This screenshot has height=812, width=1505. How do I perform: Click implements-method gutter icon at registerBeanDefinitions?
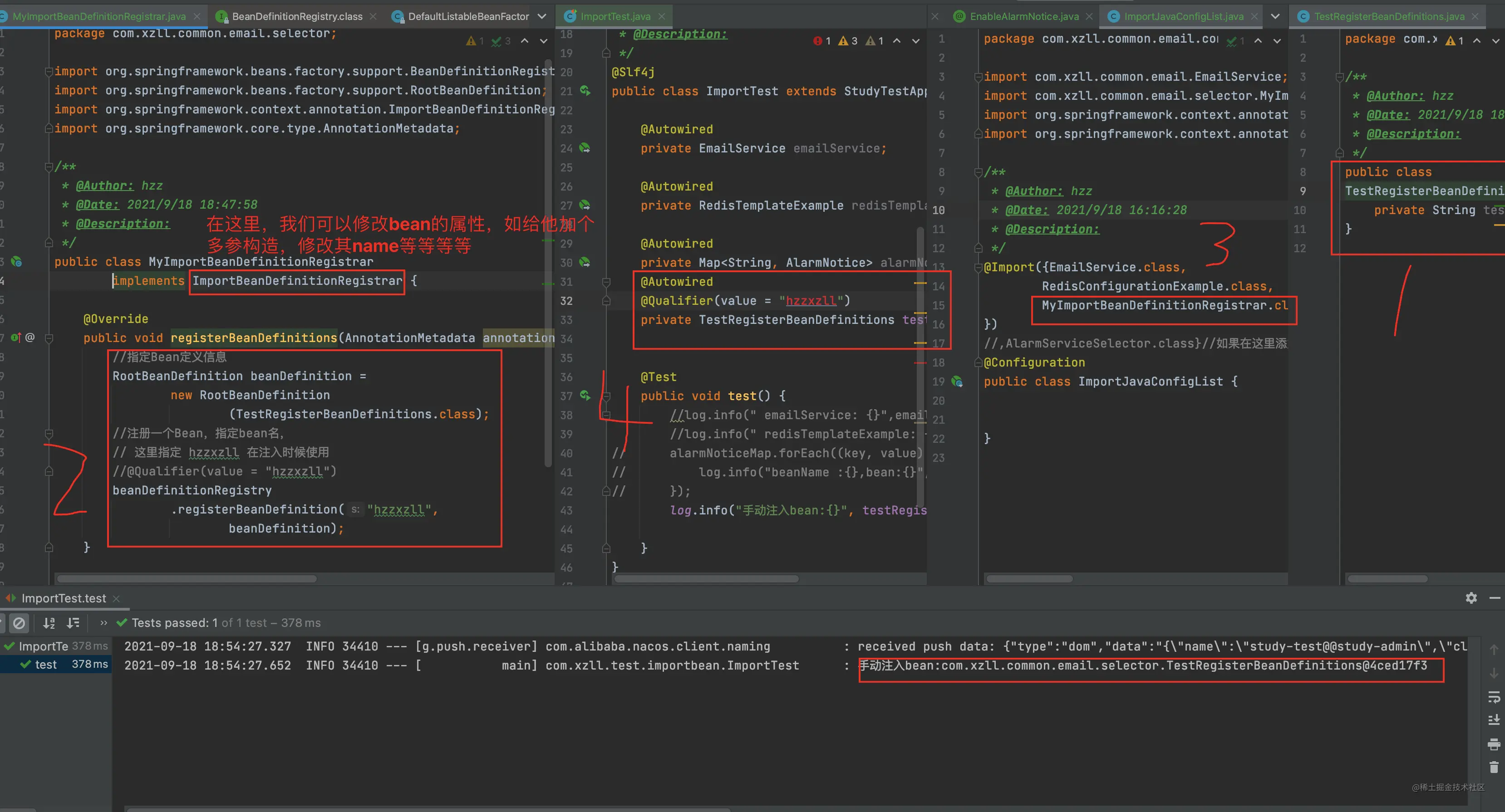[16, 338]
